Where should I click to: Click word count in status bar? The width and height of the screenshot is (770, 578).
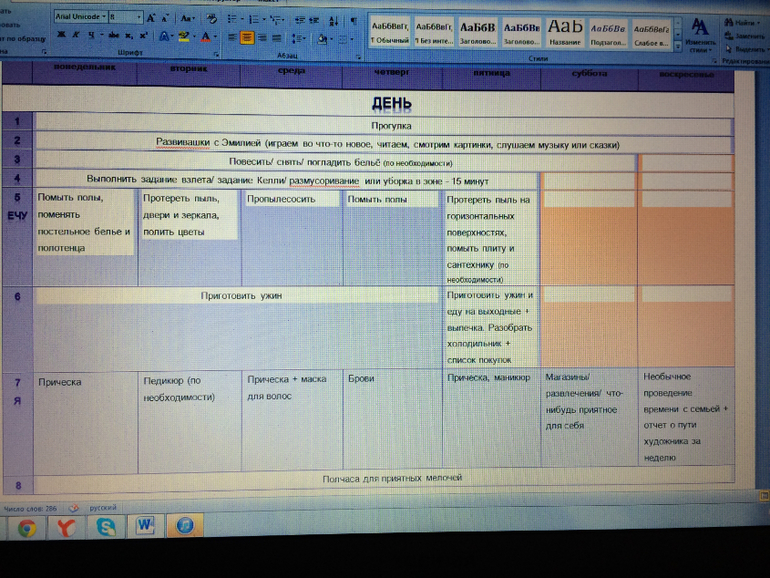(30, 508)
